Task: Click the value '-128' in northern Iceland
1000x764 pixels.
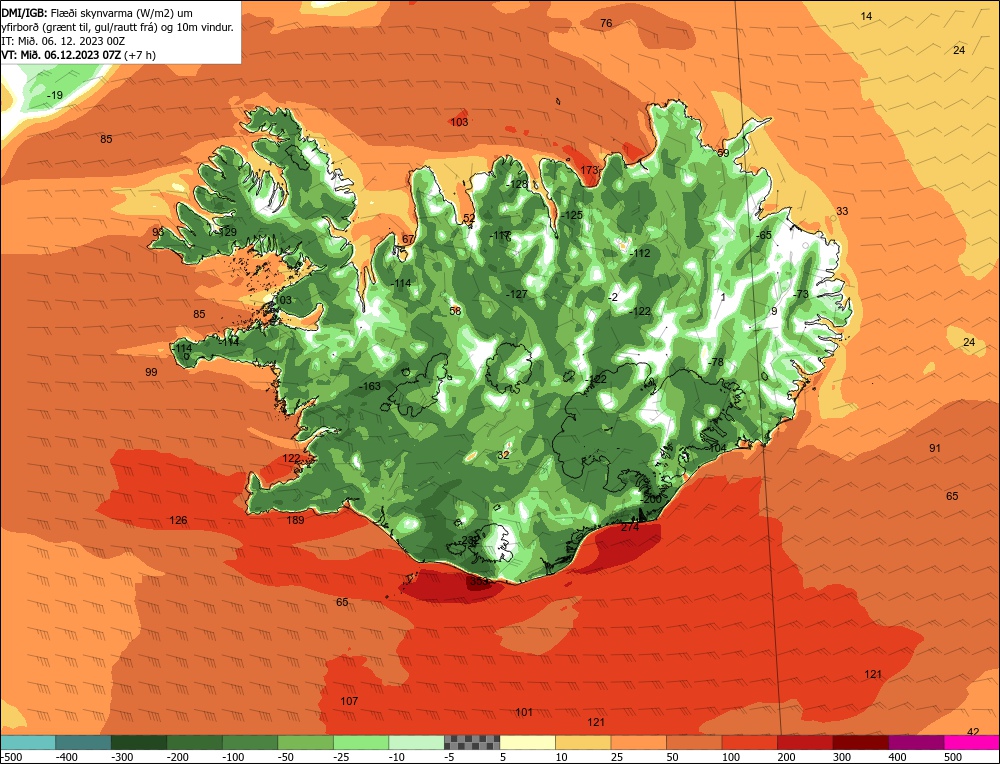Action: (517, 184)
